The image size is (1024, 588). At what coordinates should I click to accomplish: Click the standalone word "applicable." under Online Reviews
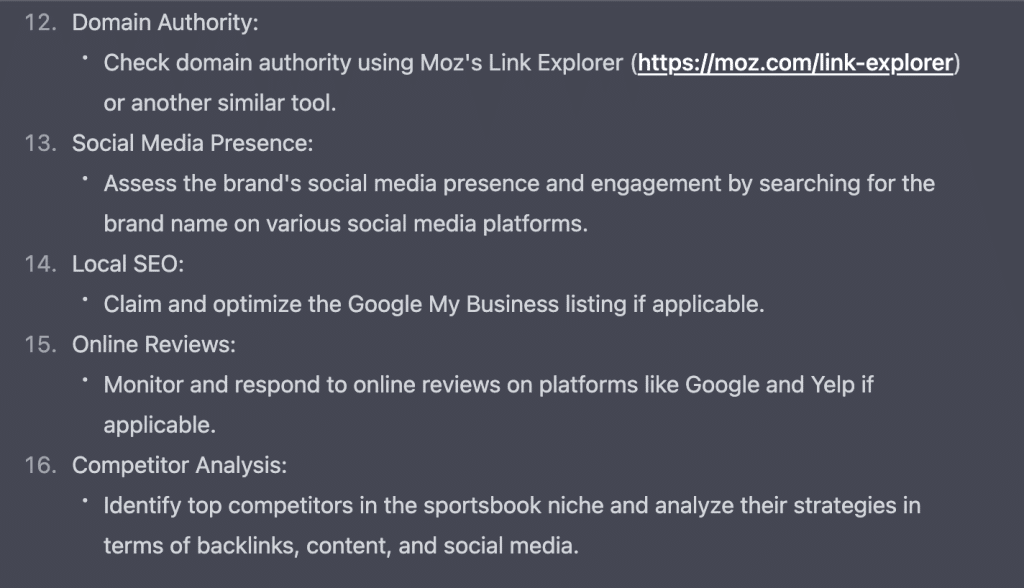(159, 425)
